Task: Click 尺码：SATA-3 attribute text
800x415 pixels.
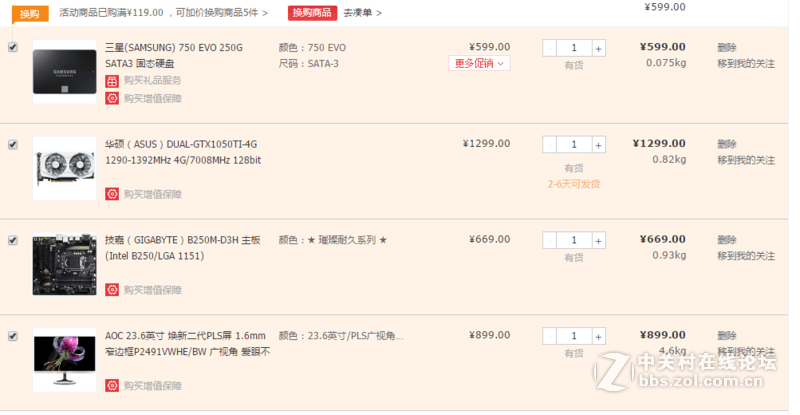Action: click(x=309, y=64)
